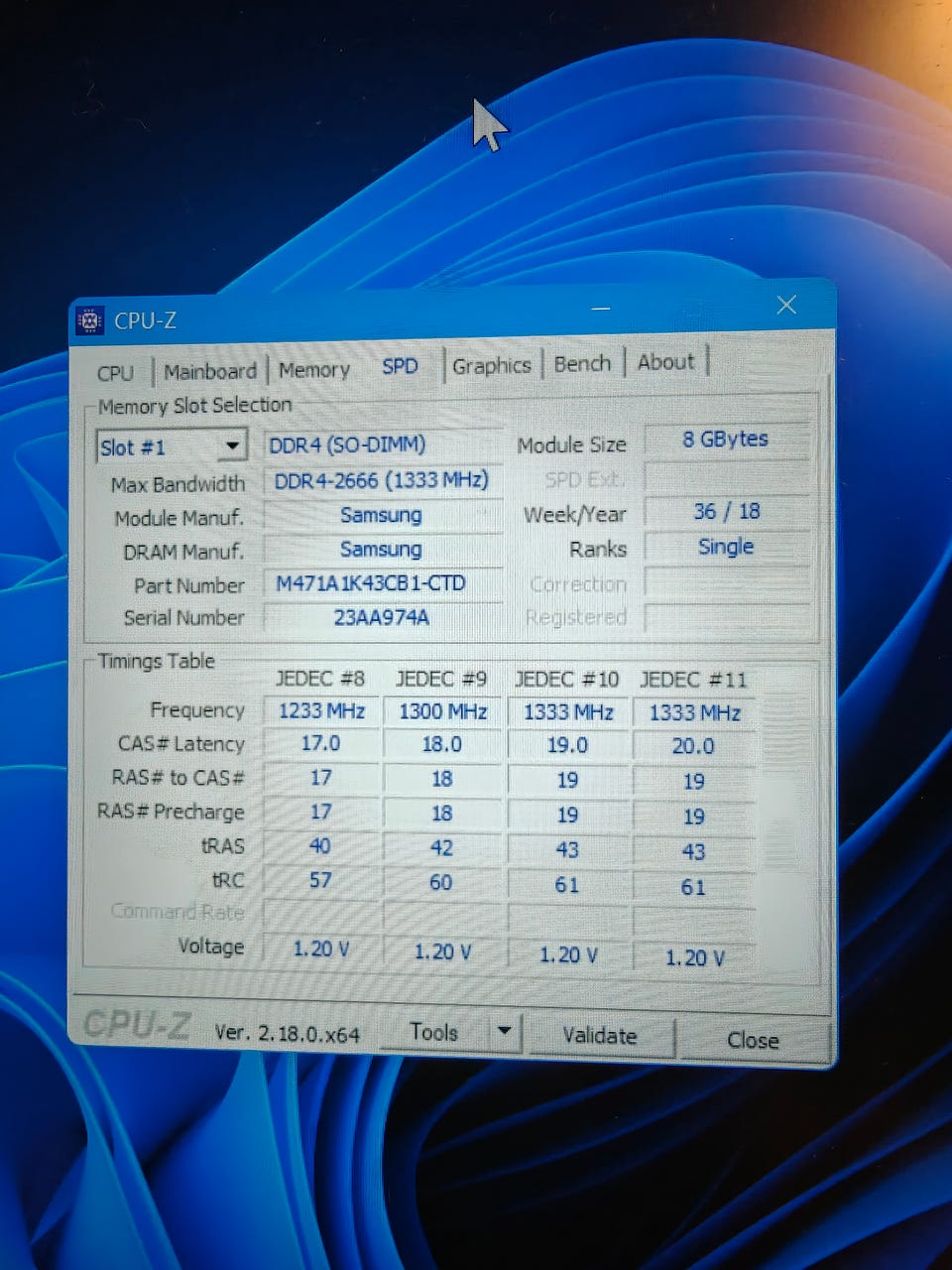This screenshot has height=1270, width=952.
Task: Close CPU-Z window with X icon
Action: pyautogui.click(x=786, y=305)
